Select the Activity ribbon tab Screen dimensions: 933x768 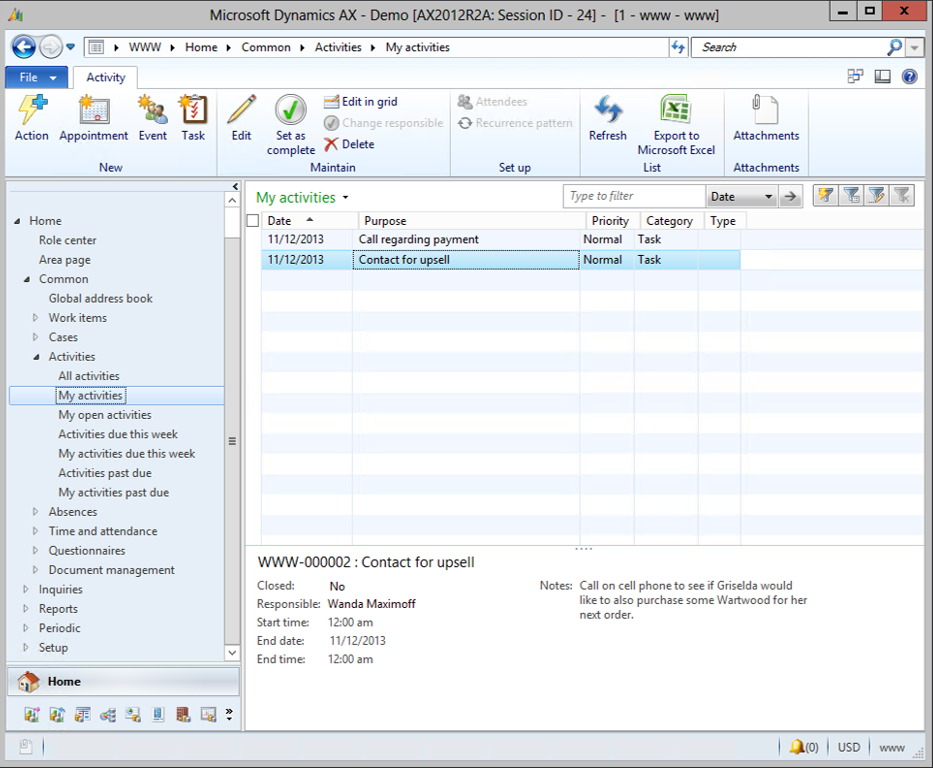click(x=105, y=77)
